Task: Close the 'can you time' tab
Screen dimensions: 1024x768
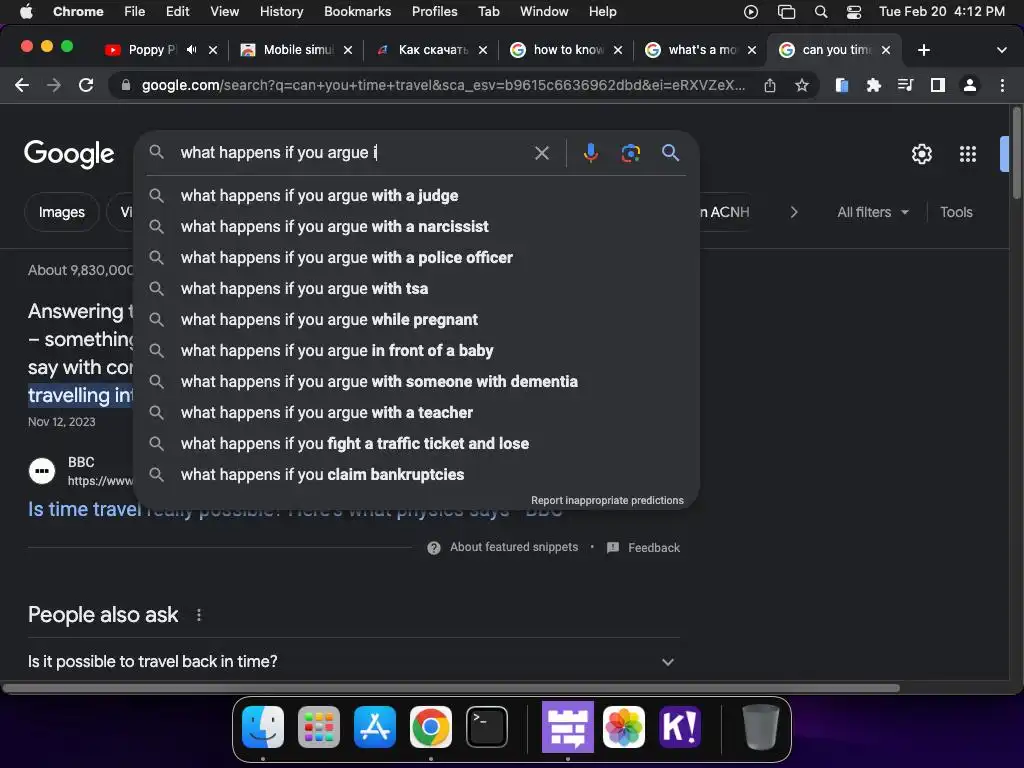Action: point(886,50)
